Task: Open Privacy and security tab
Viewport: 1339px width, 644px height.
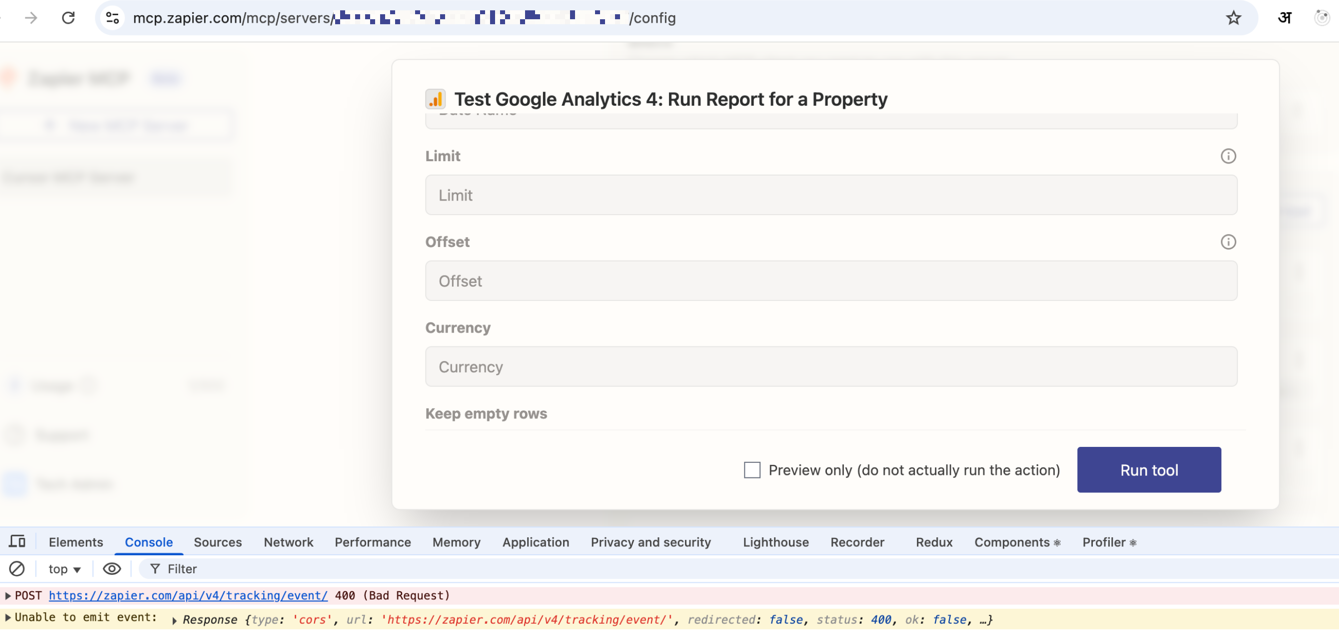Action: coord(651,542)
